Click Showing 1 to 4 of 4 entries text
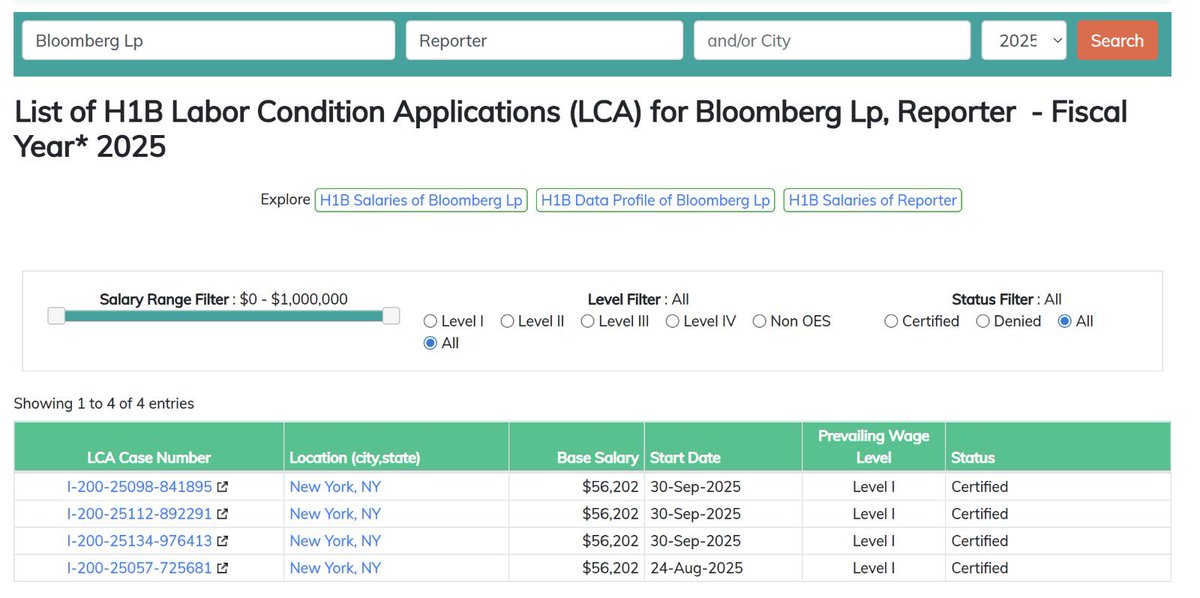Screen dimensions: 1200x598 click(x=104, y=404)
